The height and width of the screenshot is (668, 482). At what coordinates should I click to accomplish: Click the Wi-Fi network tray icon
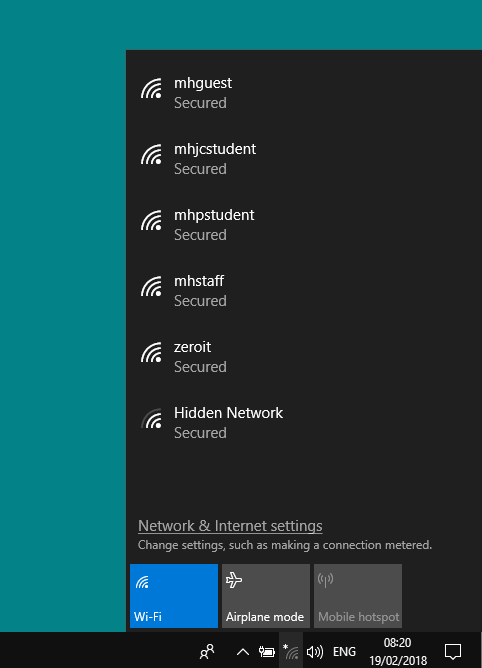tap(291, 651)
